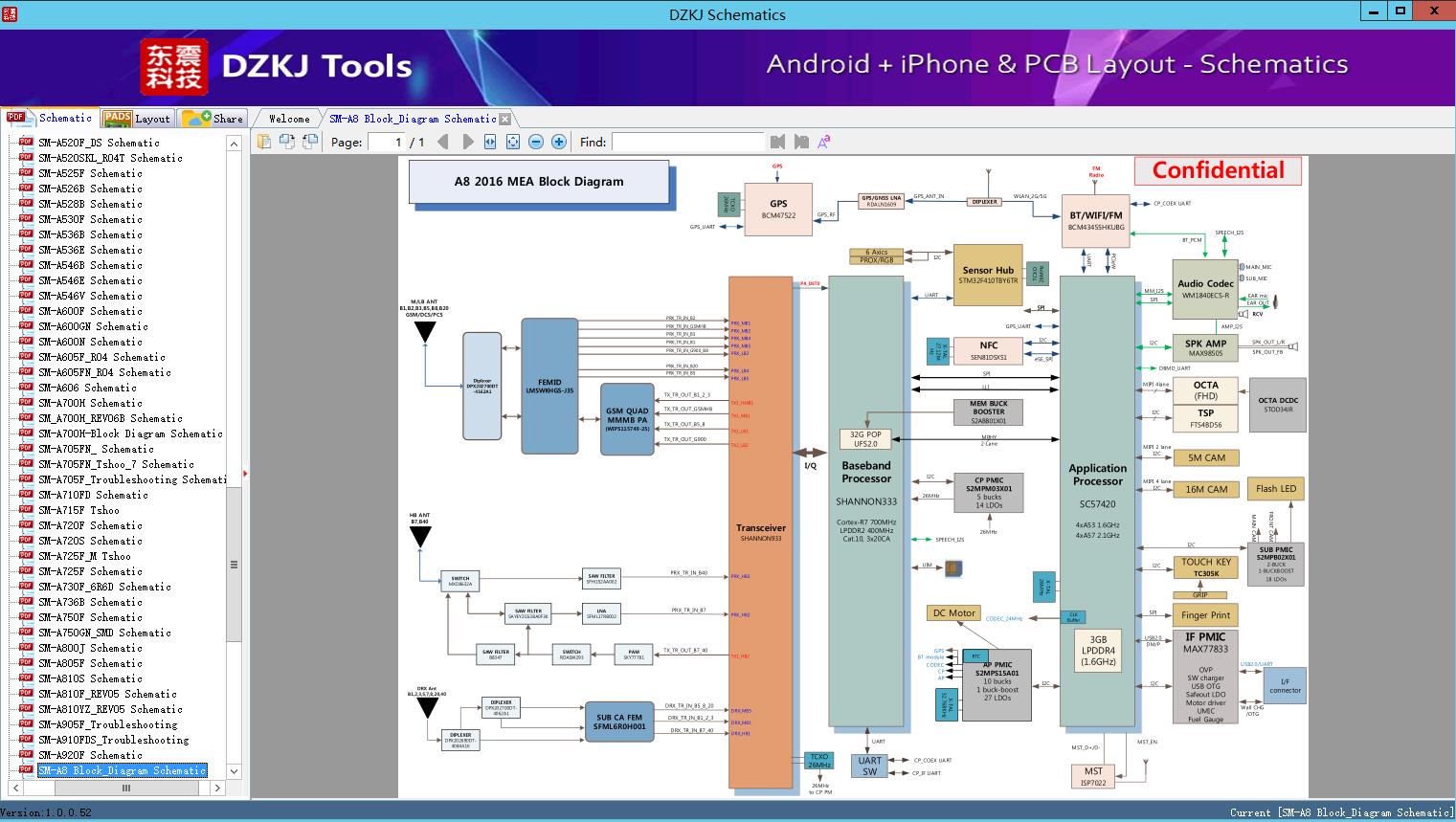Image resolution: width=1456 pixels, height=822 pixels.
Task: Select SM-A546V Schematic
Action: (x=90, y=296)
